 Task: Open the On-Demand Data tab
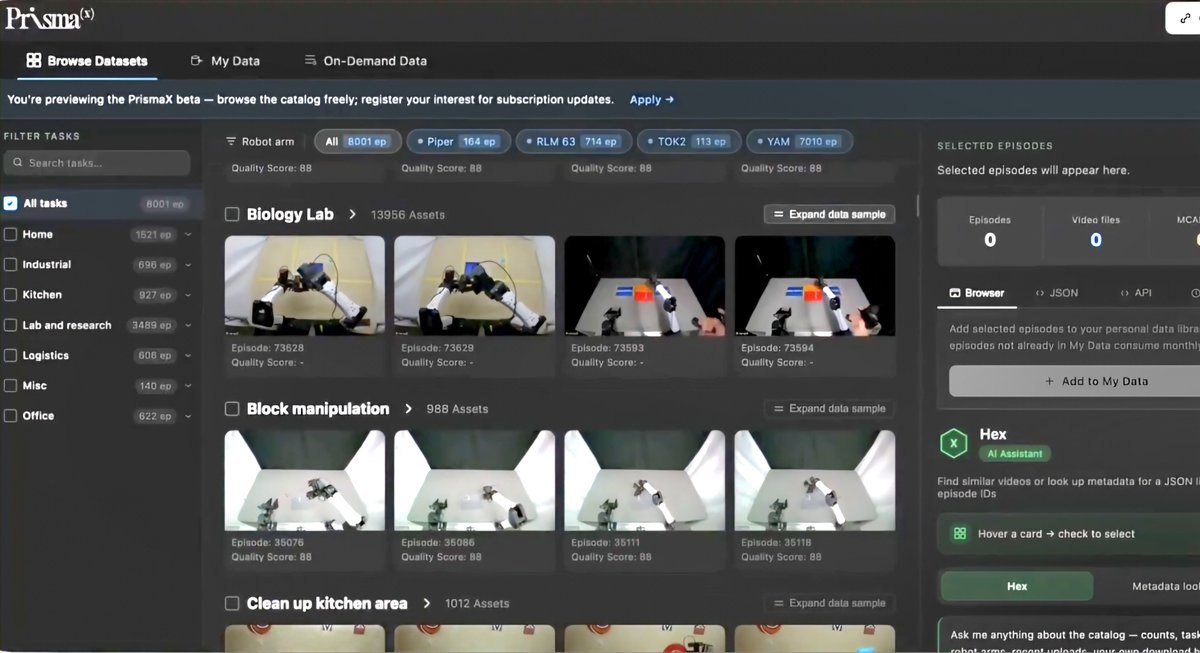point(365,61)
